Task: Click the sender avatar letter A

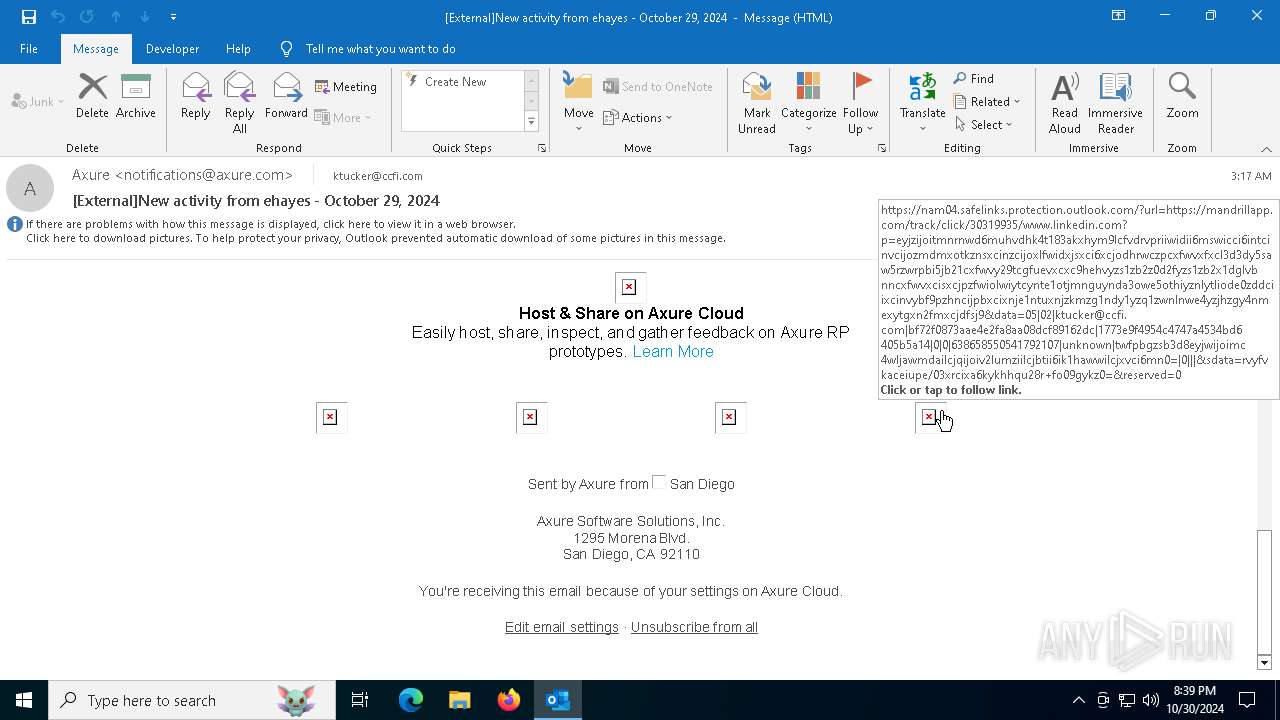Action: click(30, 188)
